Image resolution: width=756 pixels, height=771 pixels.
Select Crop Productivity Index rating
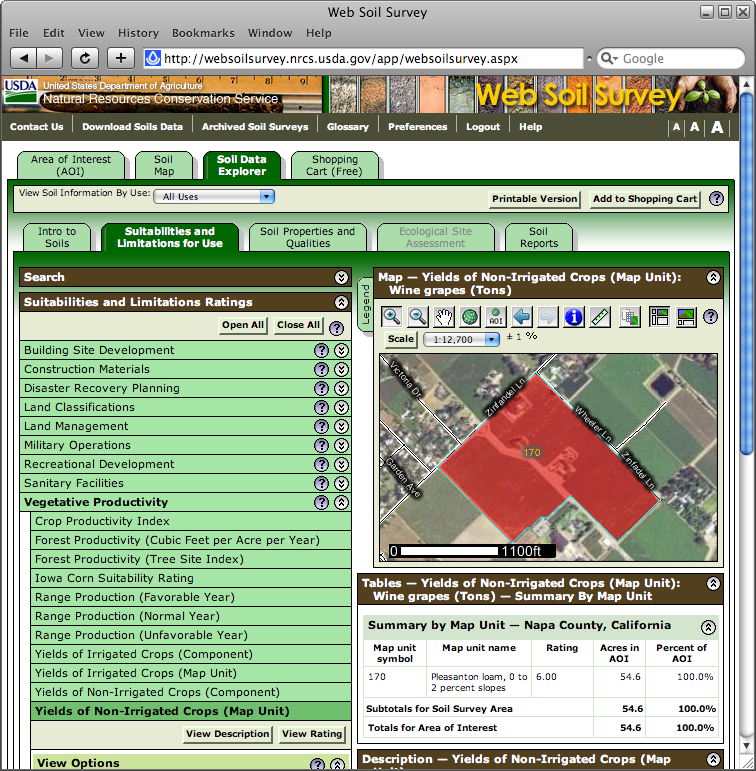click(191, 521)
